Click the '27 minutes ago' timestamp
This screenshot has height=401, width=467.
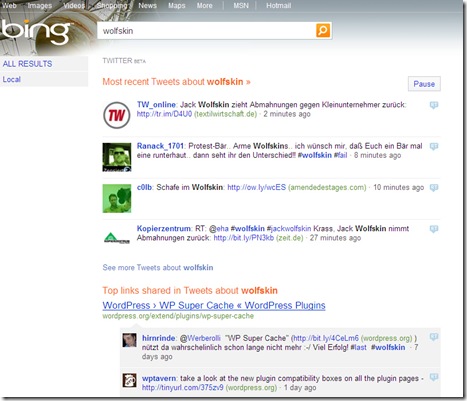click(335, 238)
